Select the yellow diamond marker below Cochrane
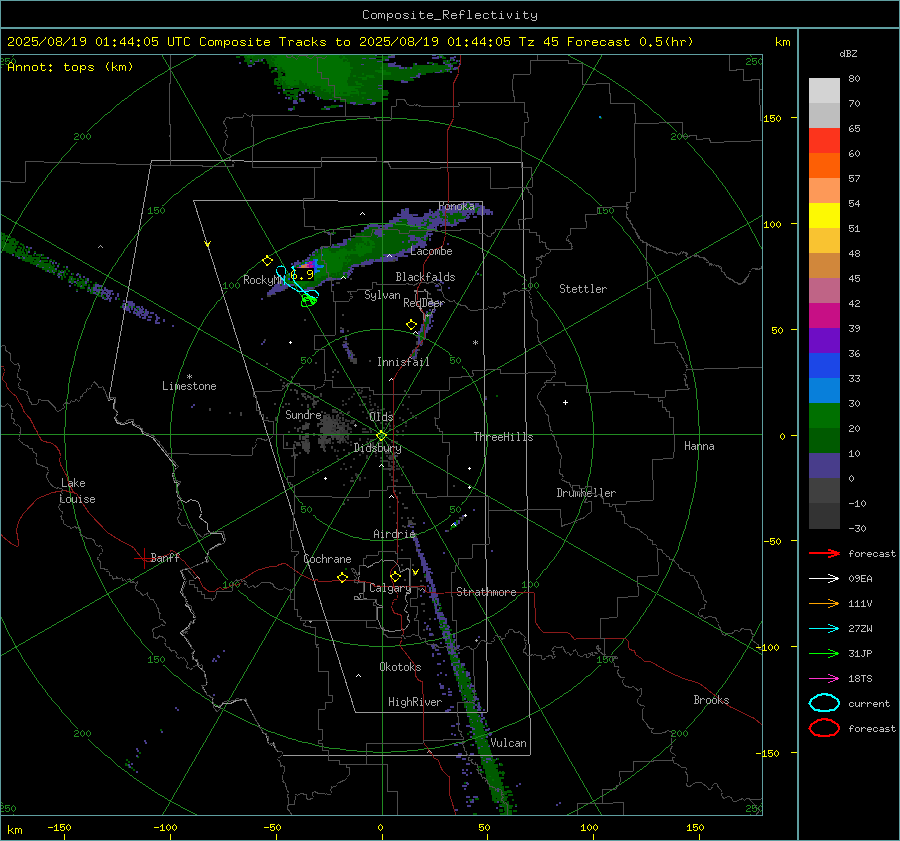This screenshot has height=841, width=900. pos(342,577)
